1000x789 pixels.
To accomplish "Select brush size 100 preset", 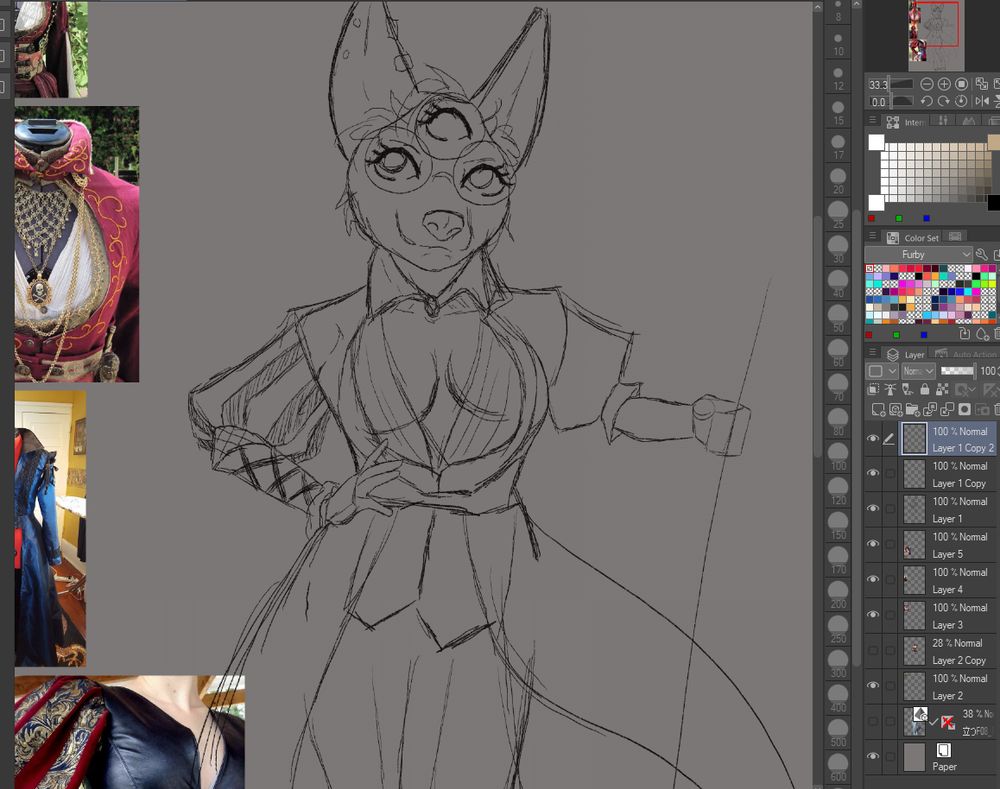I will (x=838, y=457).
